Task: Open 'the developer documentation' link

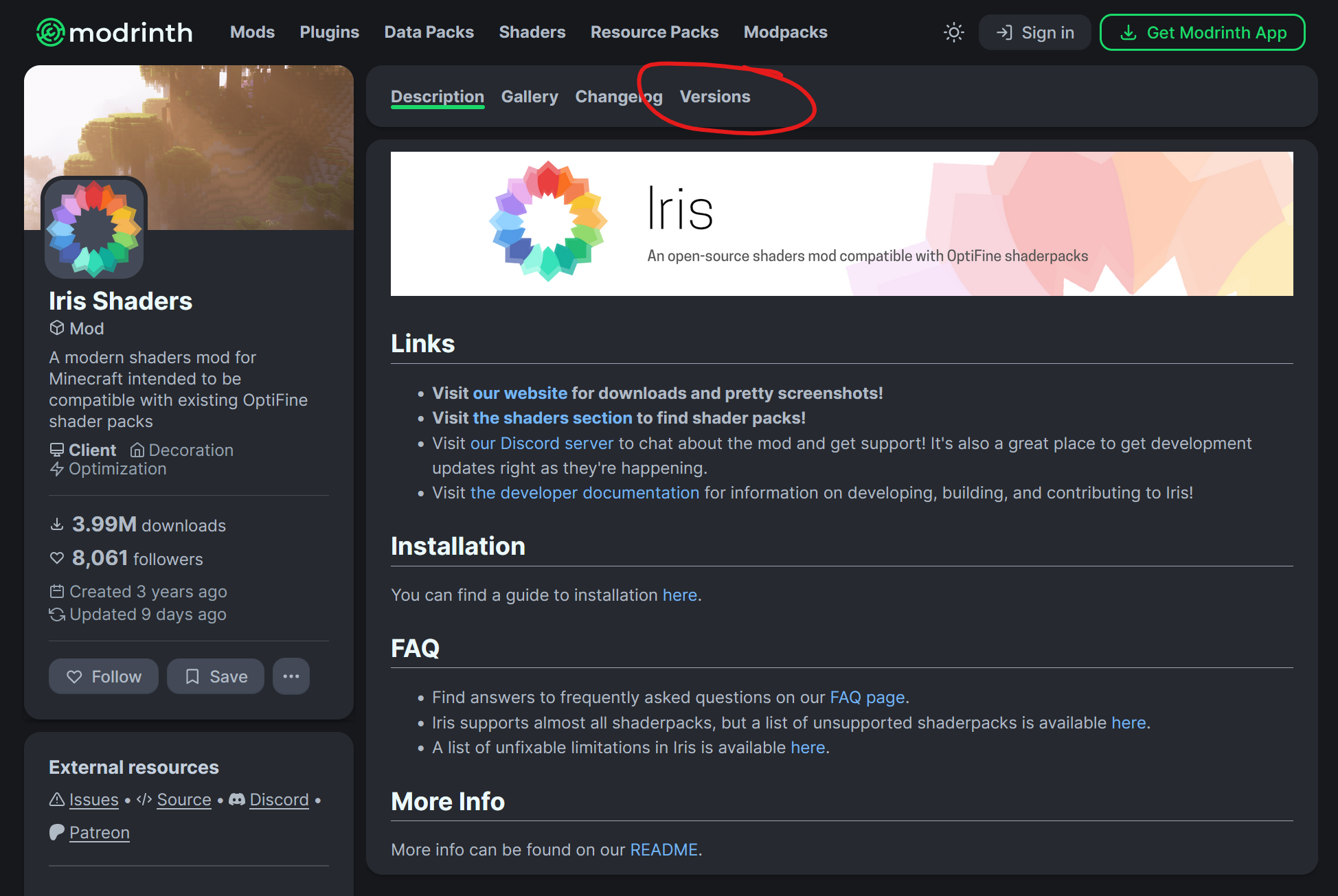Action: click(x=585, y=493)
